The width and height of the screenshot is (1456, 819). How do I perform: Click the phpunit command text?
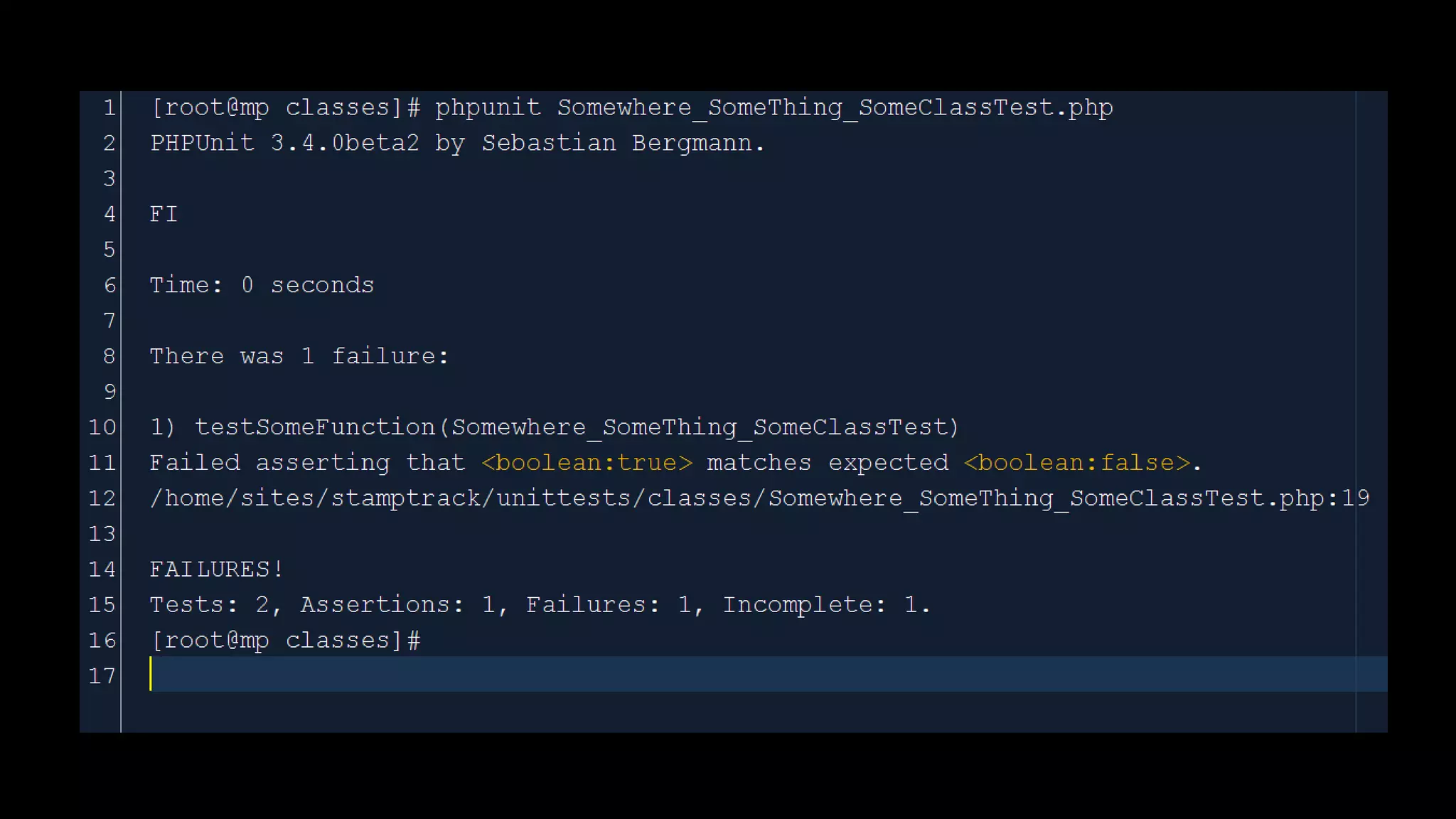click(488, 107)
